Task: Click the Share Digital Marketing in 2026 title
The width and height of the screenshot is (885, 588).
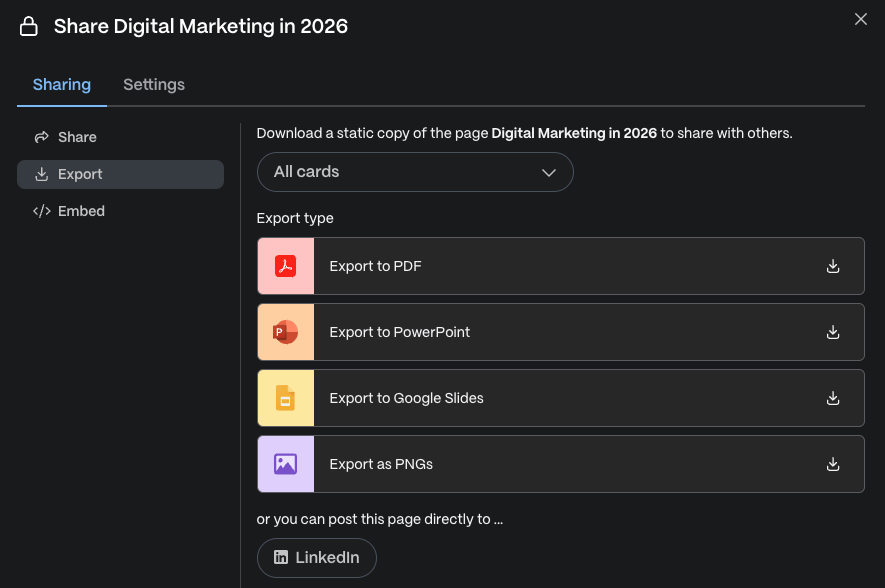Action: pyautogui.click(x=201, y=27)
